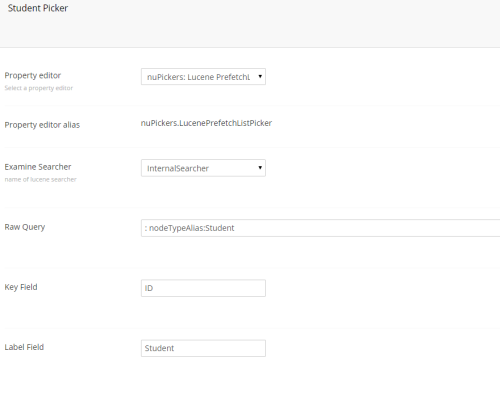500x405 pixels.
Task: Click the Raw Query label
Action: pos(25,227)
